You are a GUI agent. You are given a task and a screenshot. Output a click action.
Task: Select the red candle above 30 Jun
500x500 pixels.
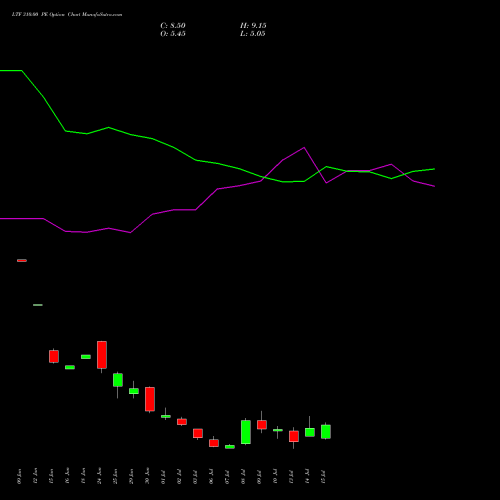tap(150, 399)
